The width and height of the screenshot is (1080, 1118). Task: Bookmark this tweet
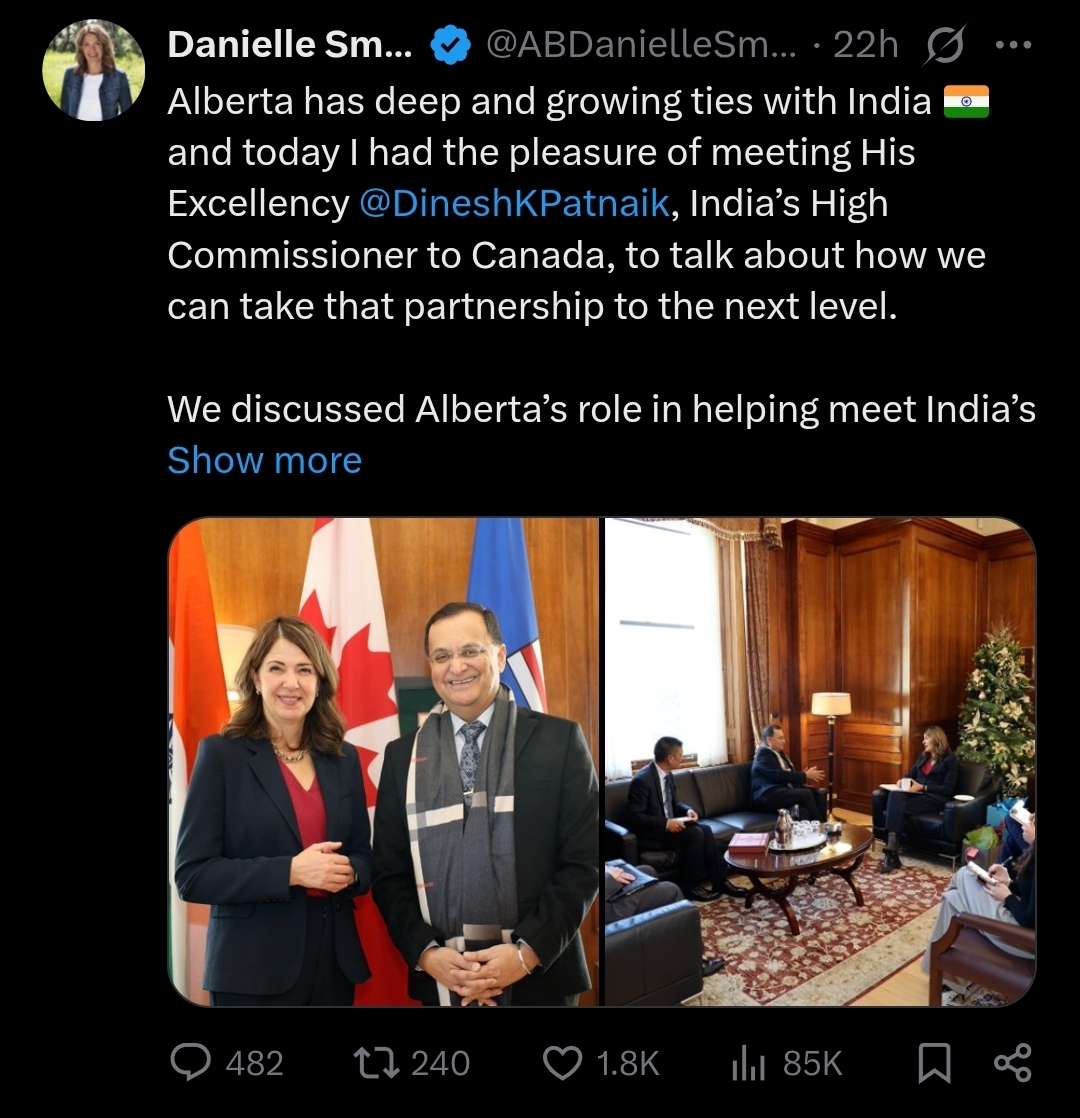pyautogui.click(x=934, y=1063)
